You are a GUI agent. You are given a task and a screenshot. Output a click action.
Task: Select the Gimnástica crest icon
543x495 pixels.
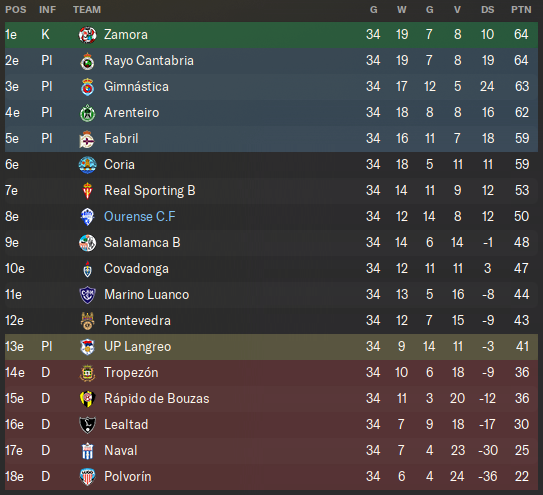(x=87, y=87)
